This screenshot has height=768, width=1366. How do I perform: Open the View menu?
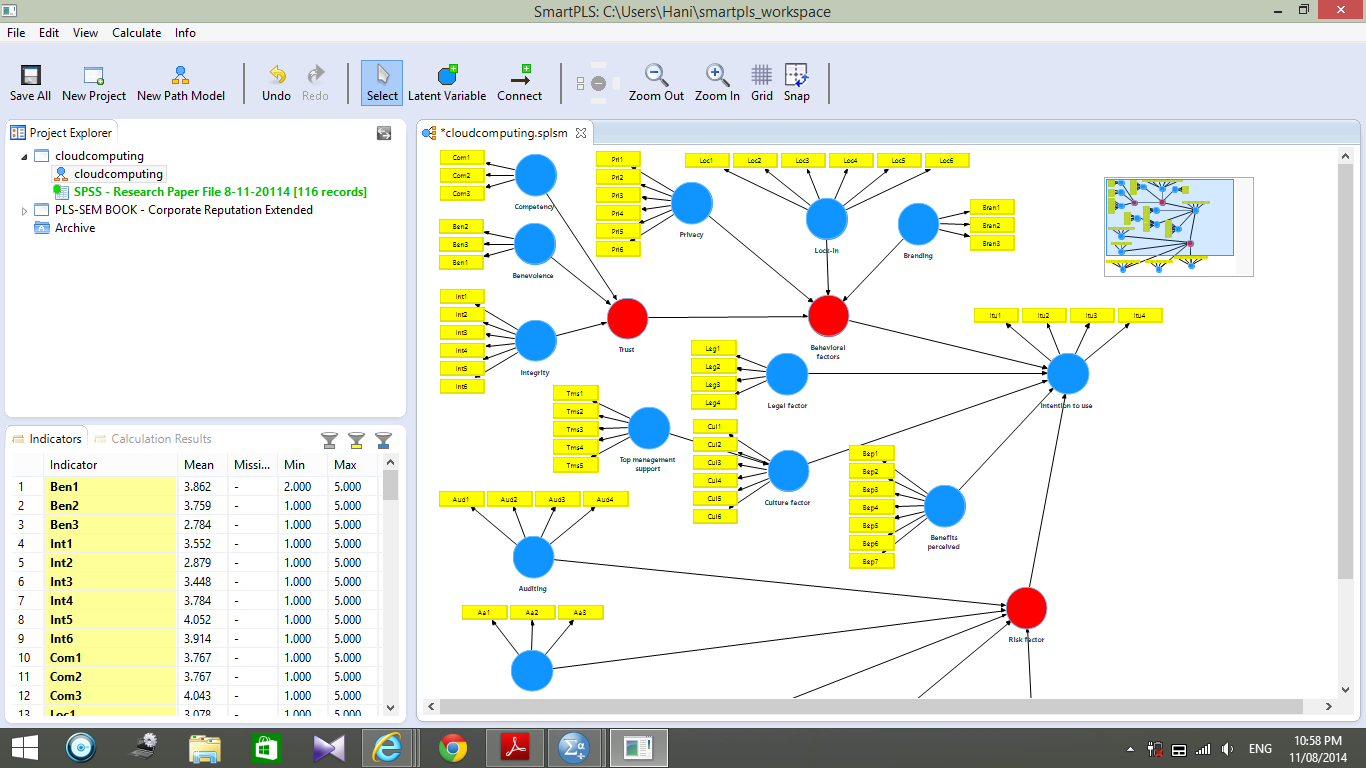click(x=85, y=33)
